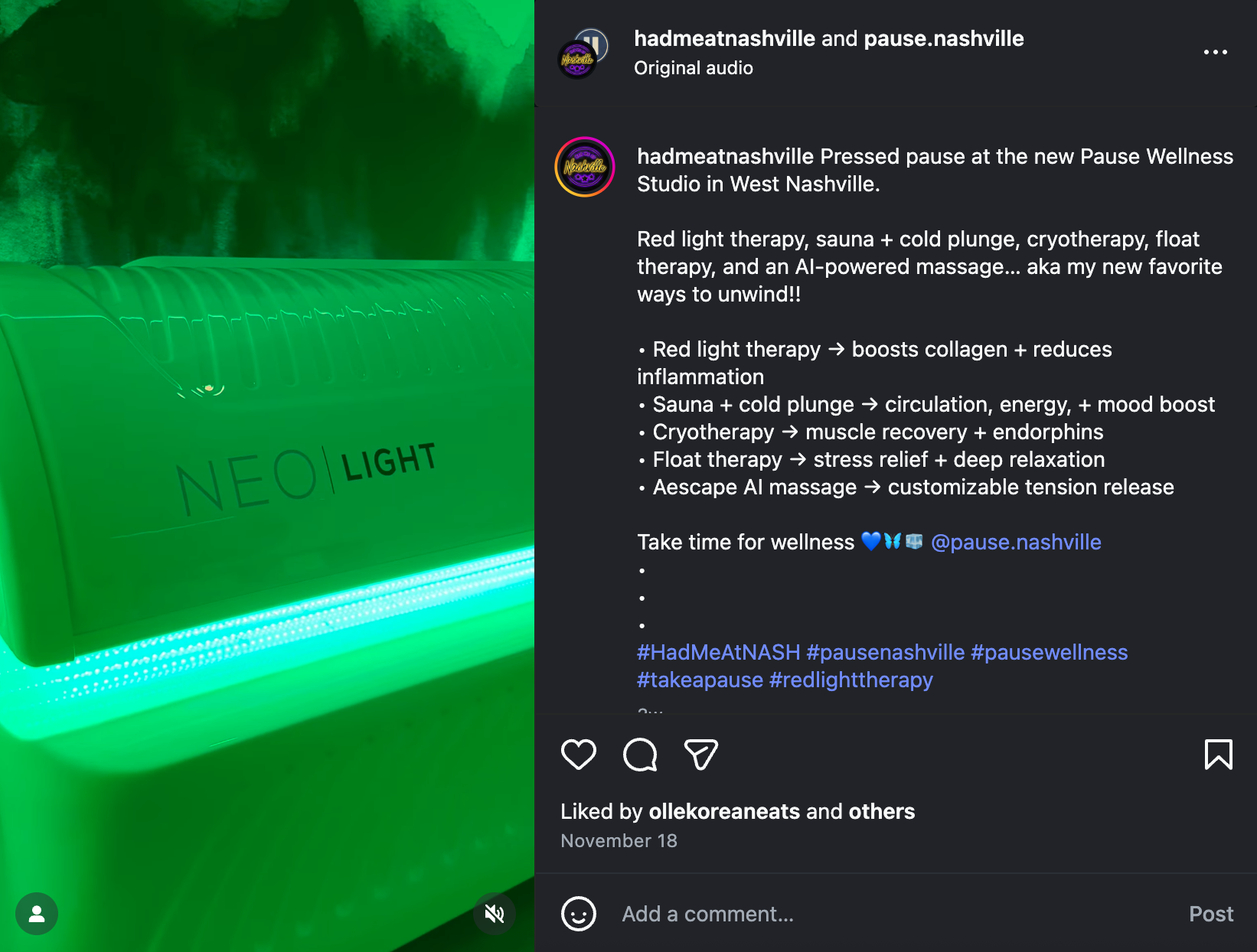Submit the comment with Post
Image resolution: width=1257 pixels, height=952 pixels.
point(1211,914)
